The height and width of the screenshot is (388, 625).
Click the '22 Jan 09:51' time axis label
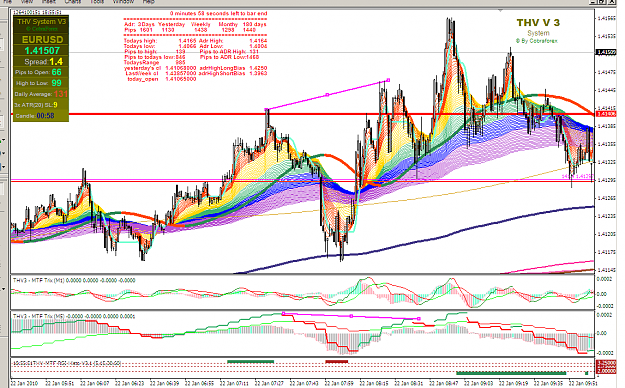[583, 383]
